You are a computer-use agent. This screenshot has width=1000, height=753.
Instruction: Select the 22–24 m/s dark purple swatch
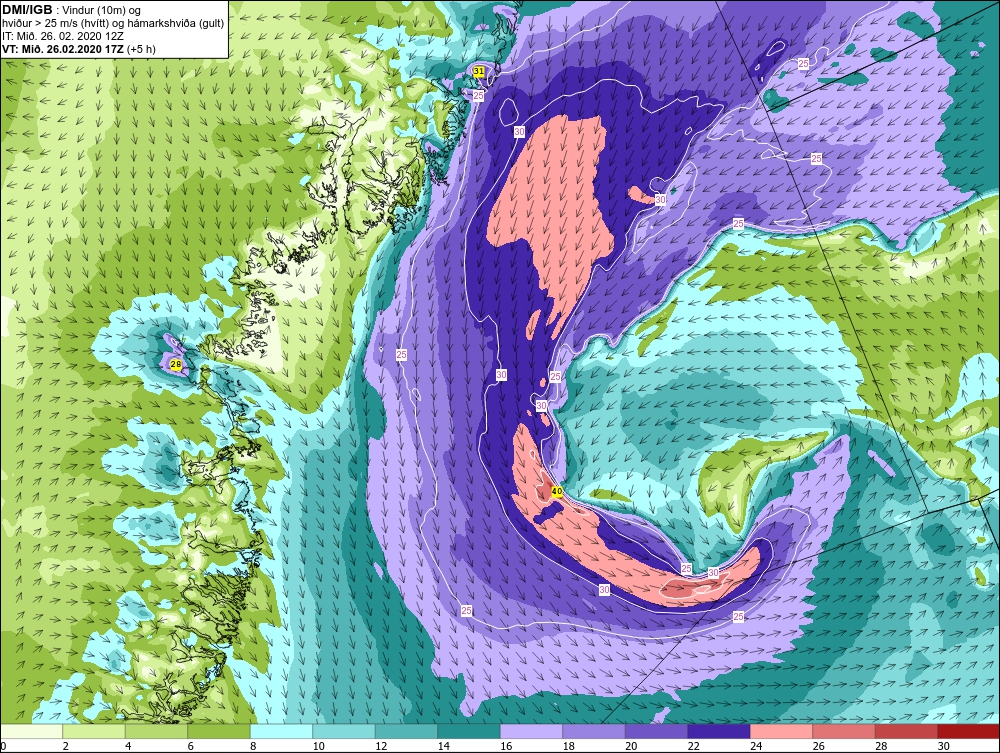(719, 731)
